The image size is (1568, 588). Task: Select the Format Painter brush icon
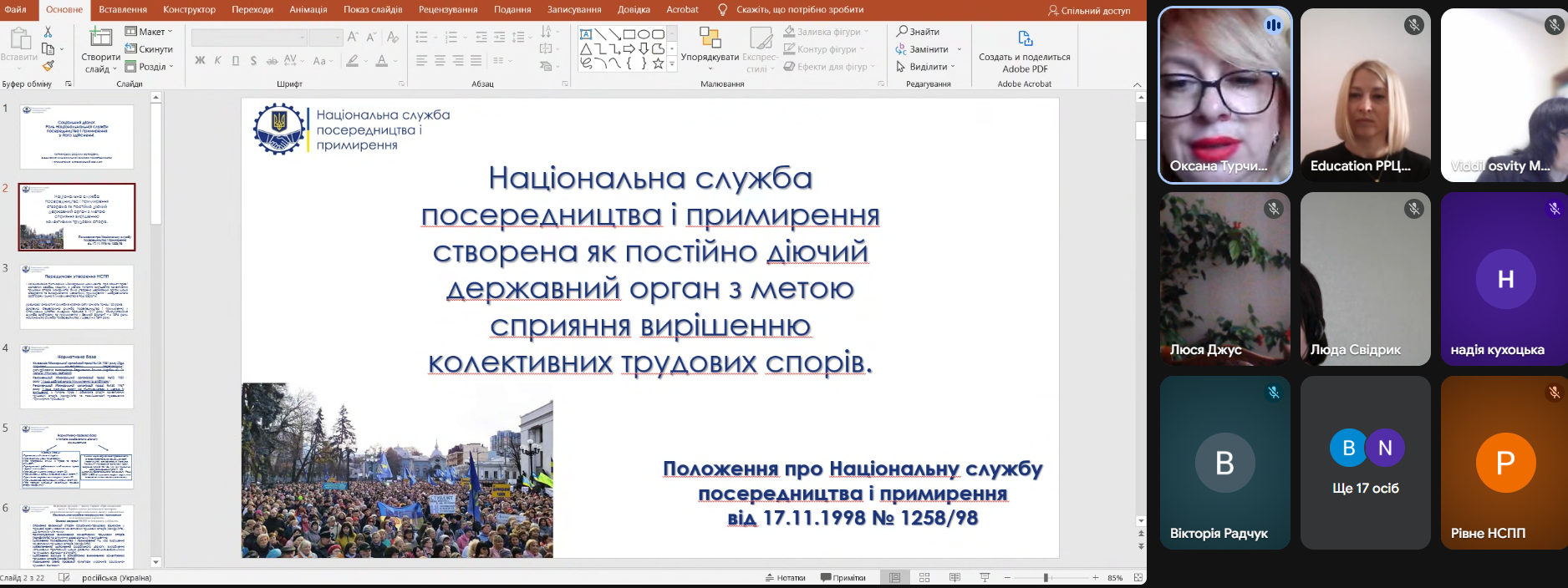(48, 66)
